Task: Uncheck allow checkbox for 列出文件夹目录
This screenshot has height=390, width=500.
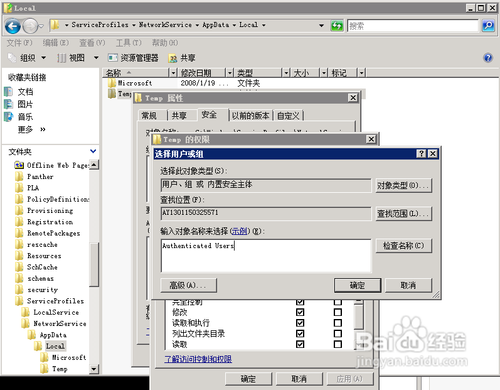Action: (x=300, y=333)
